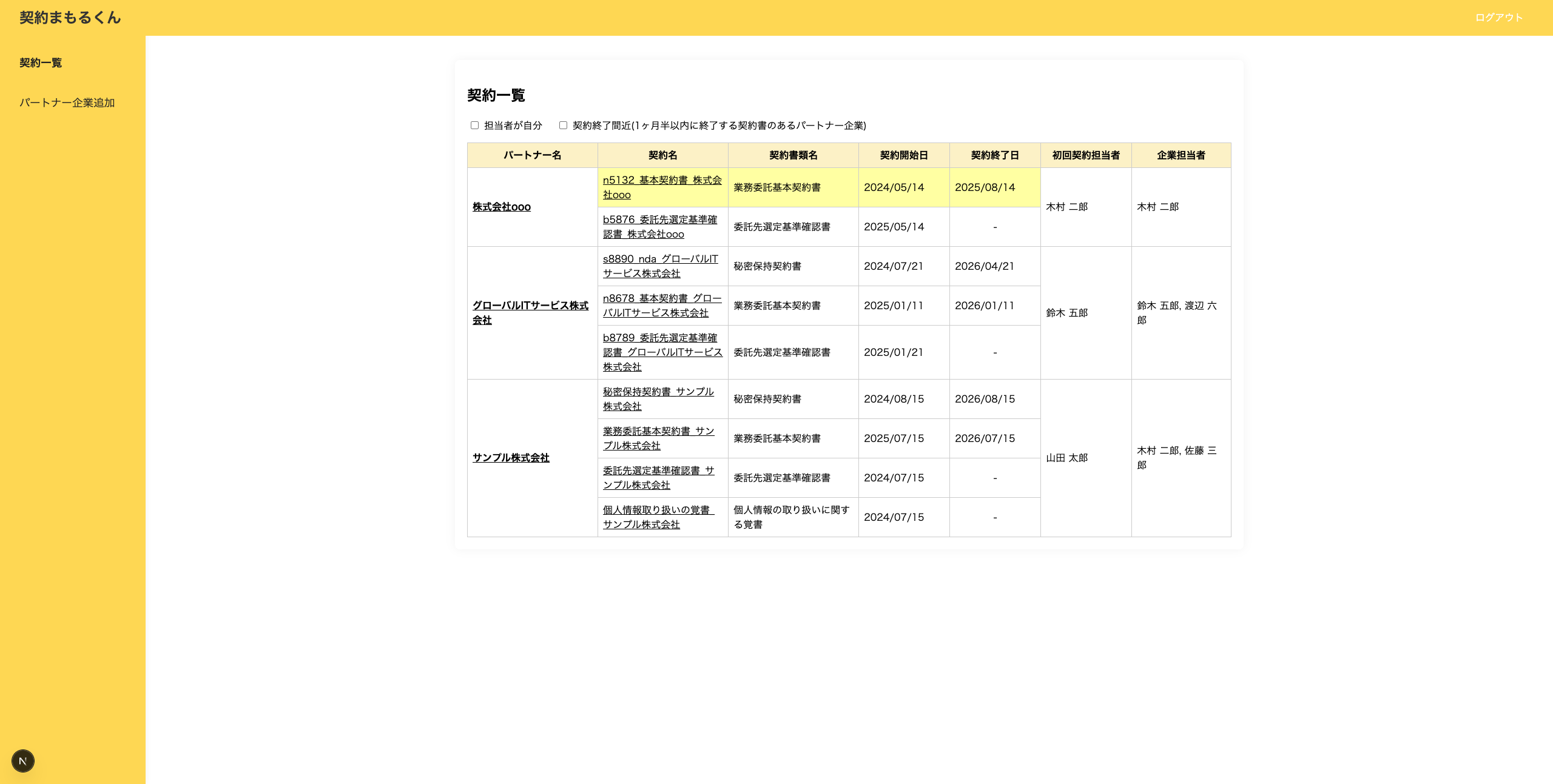The image size is (1553, 784).
Task: Open contract b8789_委託先選定基準確認書
Action: click(663, 352)
